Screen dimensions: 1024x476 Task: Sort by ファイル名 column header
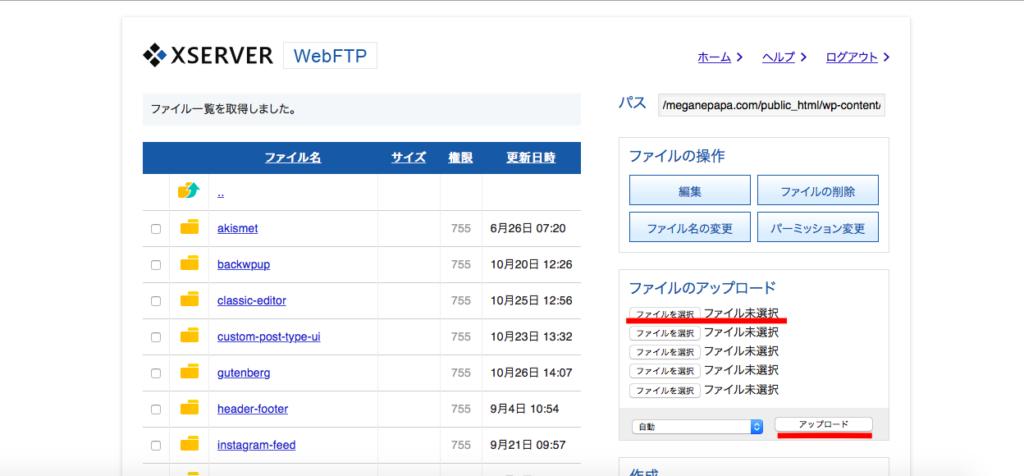tap(292, 158)
